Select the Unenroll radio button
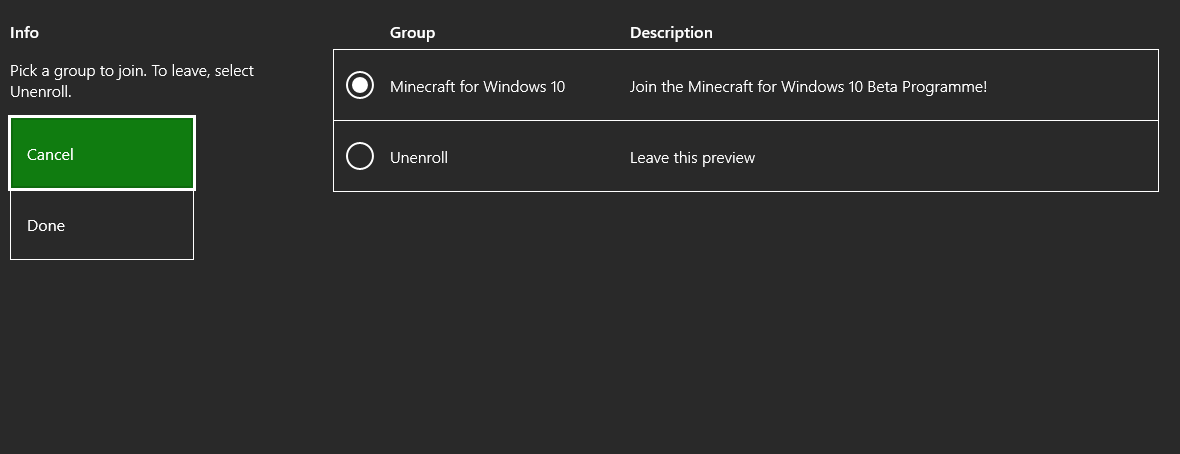 (360, 156)
